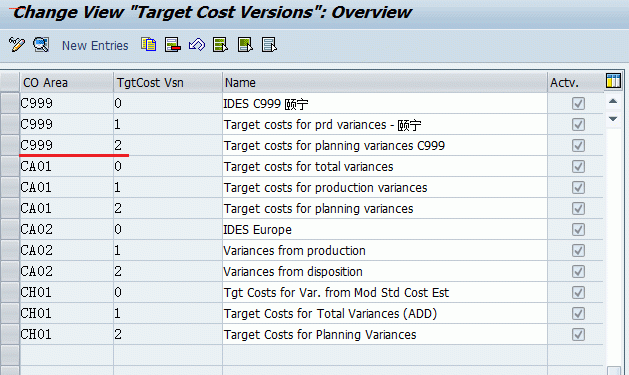Click version cell '2' in CA01 row

[x=168, y=208]
